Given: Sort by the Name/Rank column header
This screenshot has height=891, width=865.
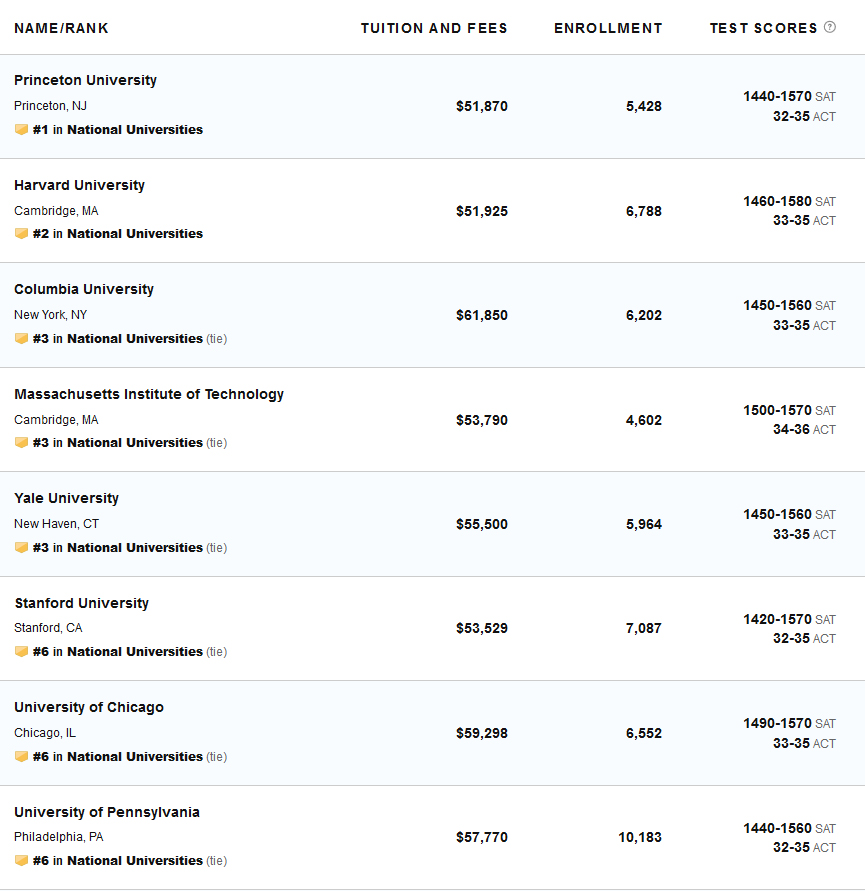Looking at the screenshot, I should [61, 28].
